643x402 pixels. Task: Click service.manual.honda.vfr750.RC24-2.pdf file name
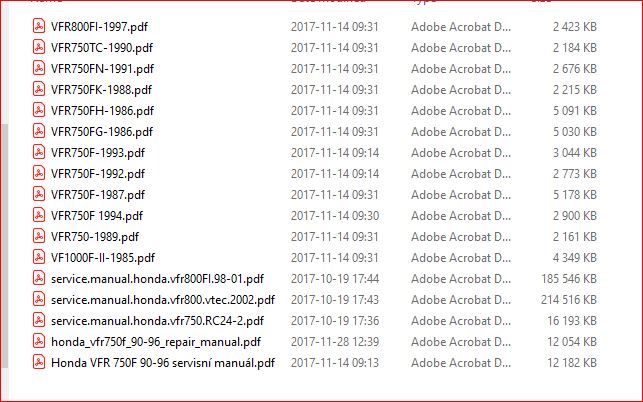coord(157,321)
